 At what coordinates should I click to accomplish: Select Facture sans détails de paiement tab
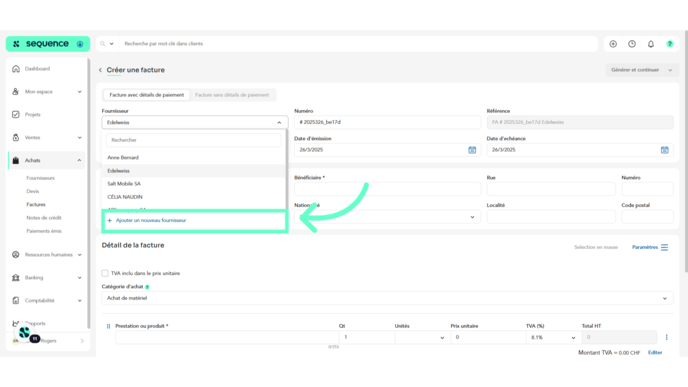232,95
